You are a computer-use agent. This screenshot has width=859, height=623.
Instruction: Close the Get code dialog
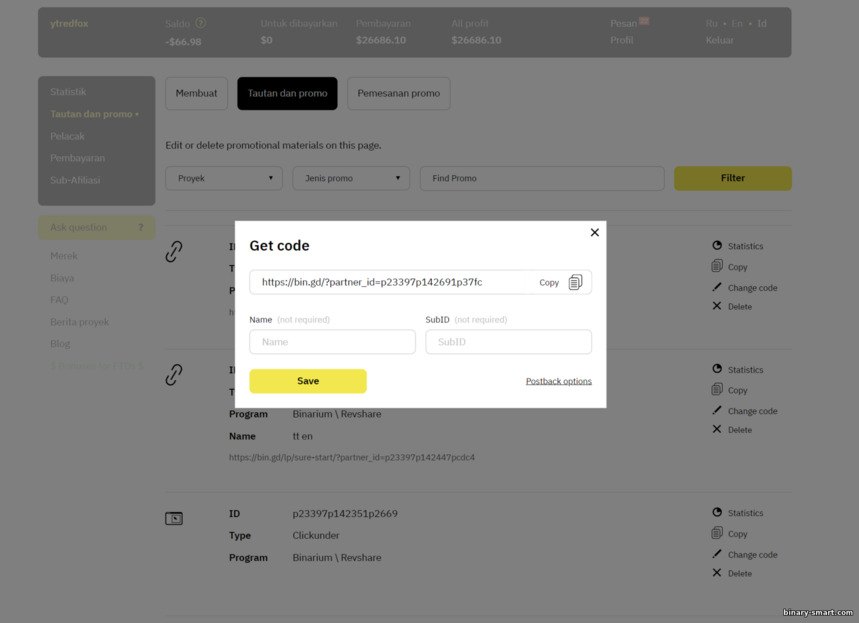tap(594, 232)
